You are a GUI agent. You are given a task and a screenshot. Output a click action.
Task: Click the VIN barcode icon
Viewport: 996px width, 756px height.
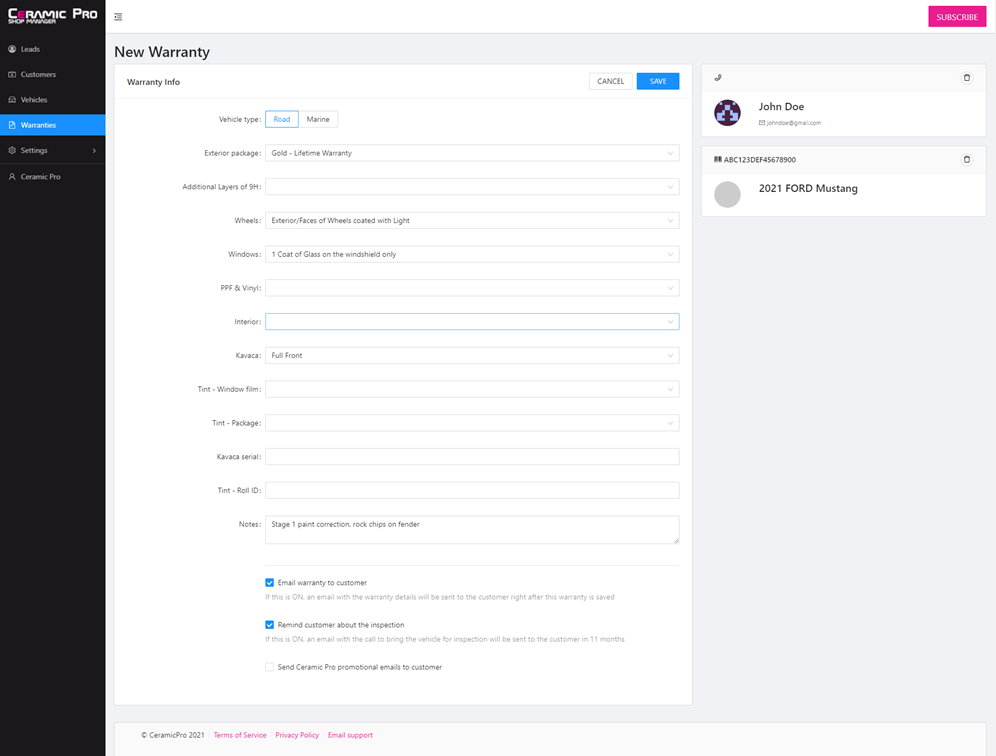coord(718,159)
